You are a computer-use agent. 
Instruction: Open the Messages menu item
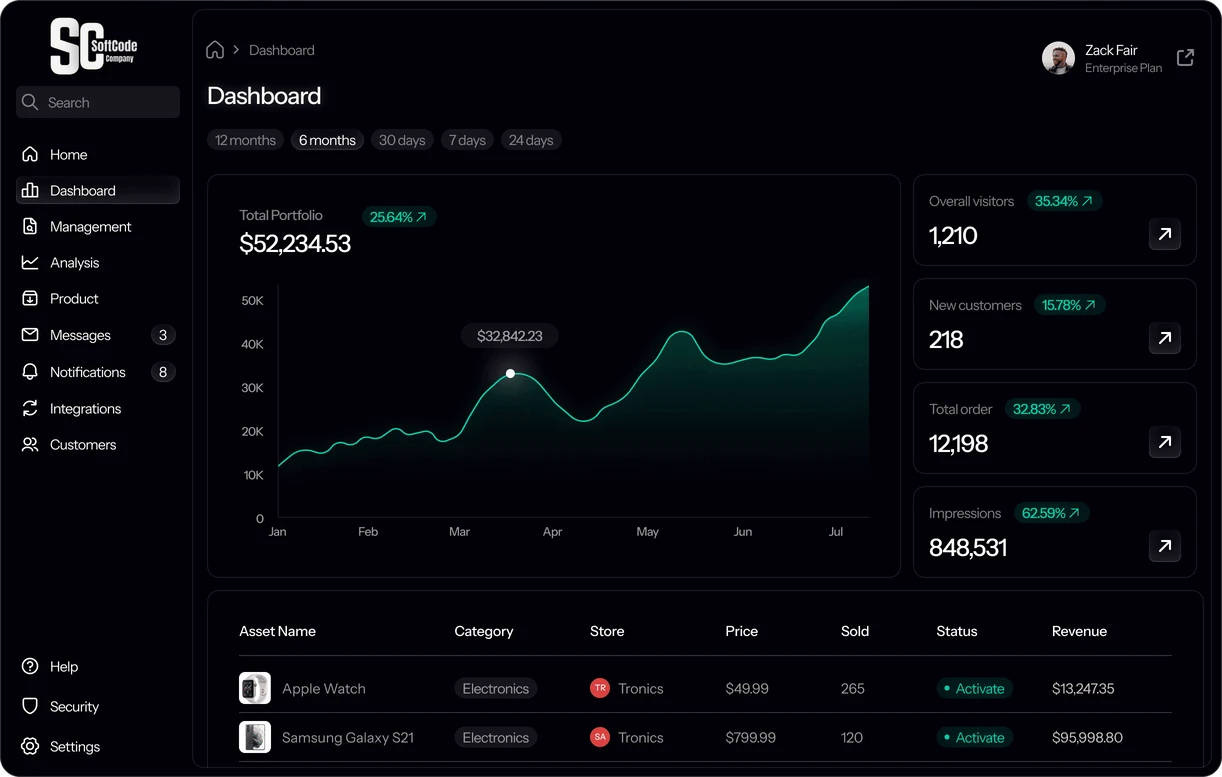click(x=80, y=335)
